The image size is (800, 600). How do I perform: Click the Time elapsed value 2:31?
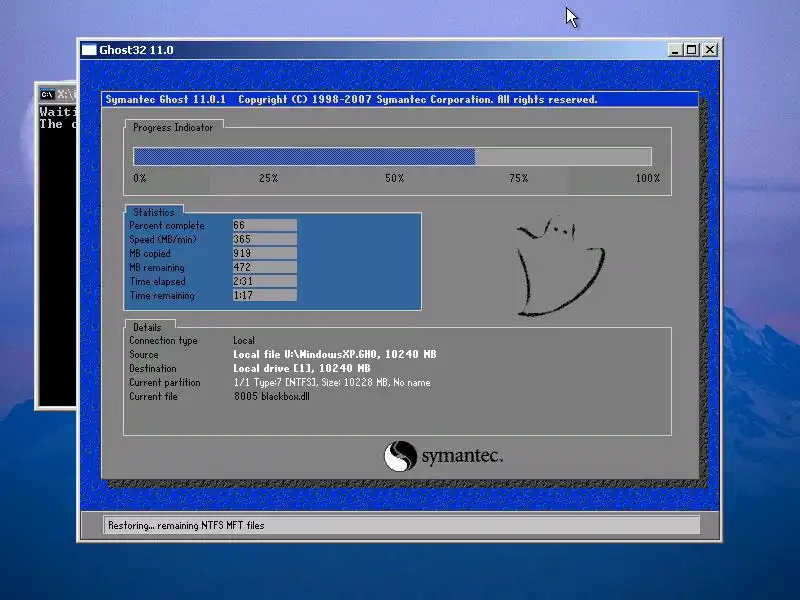[x=265, y=281]
